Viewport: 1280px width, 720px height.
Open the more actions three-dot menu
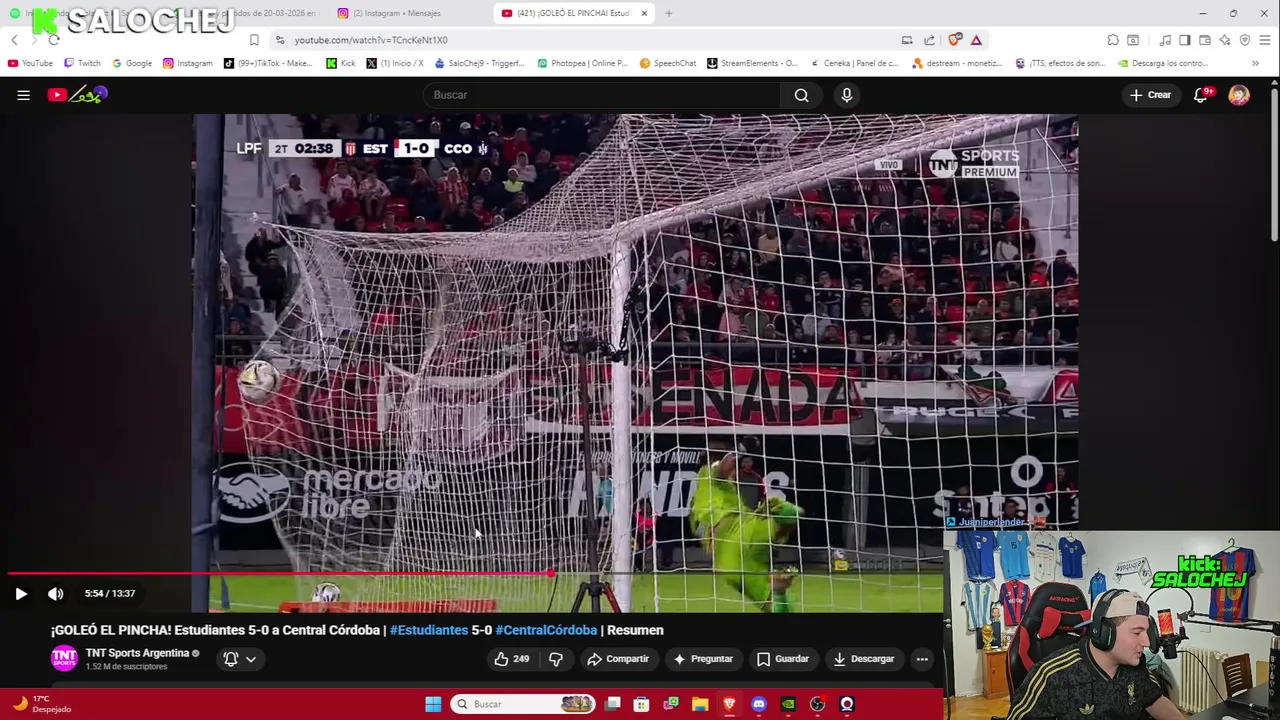pyautogui.click(x=922, y=659)
